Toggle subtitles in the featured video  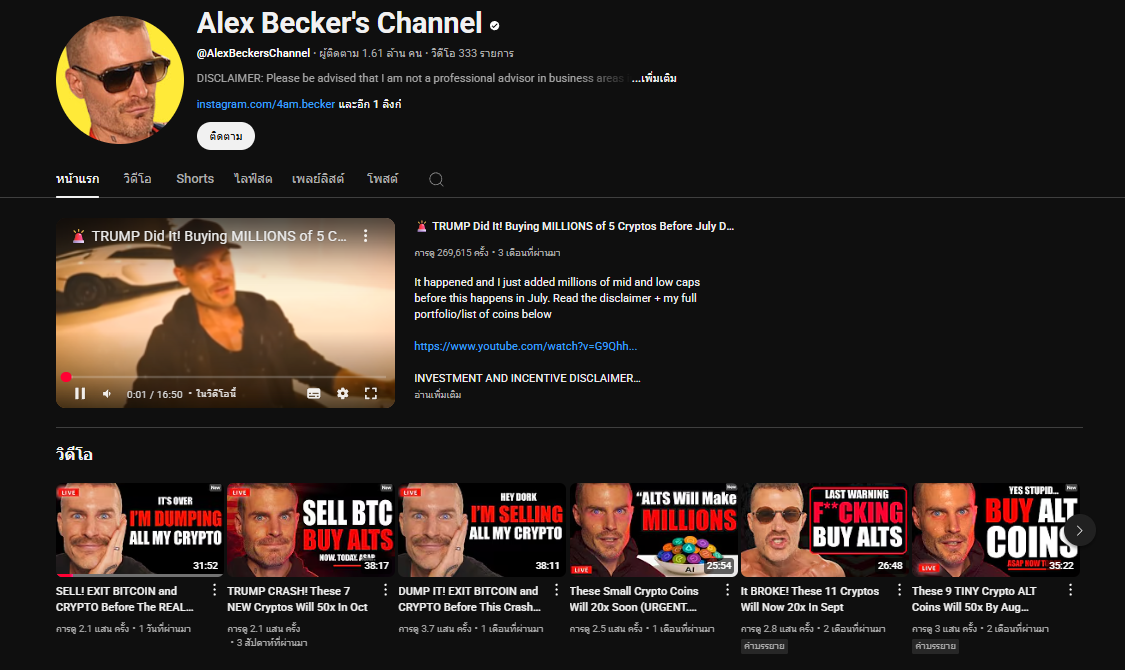314,394
